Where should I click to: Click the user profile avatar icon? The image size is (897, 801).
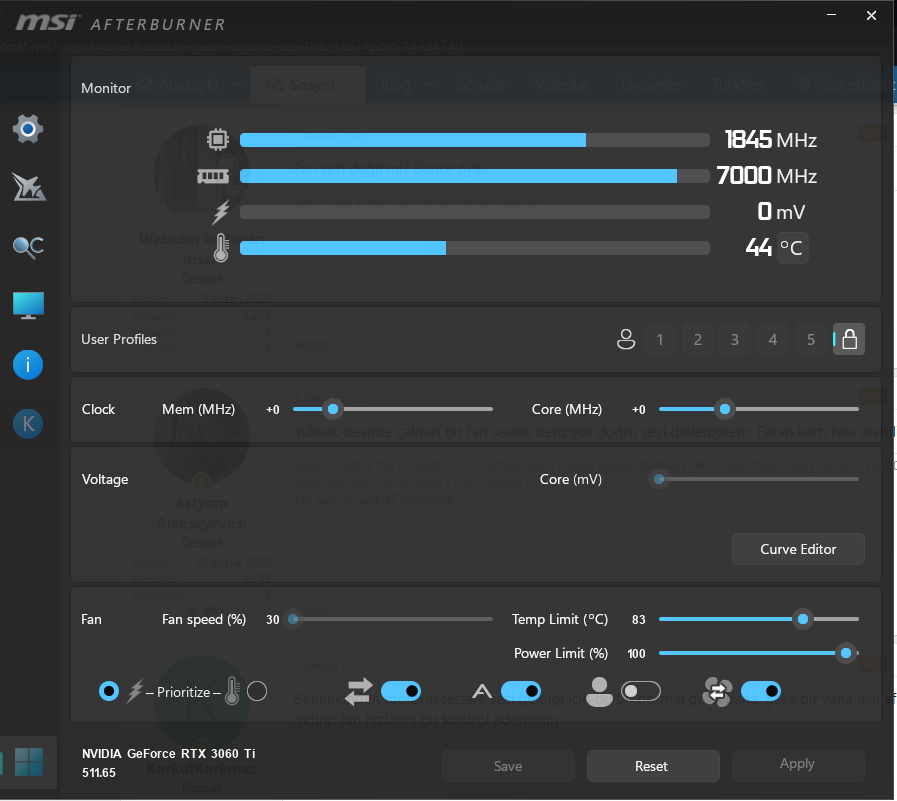coord(626,339)
